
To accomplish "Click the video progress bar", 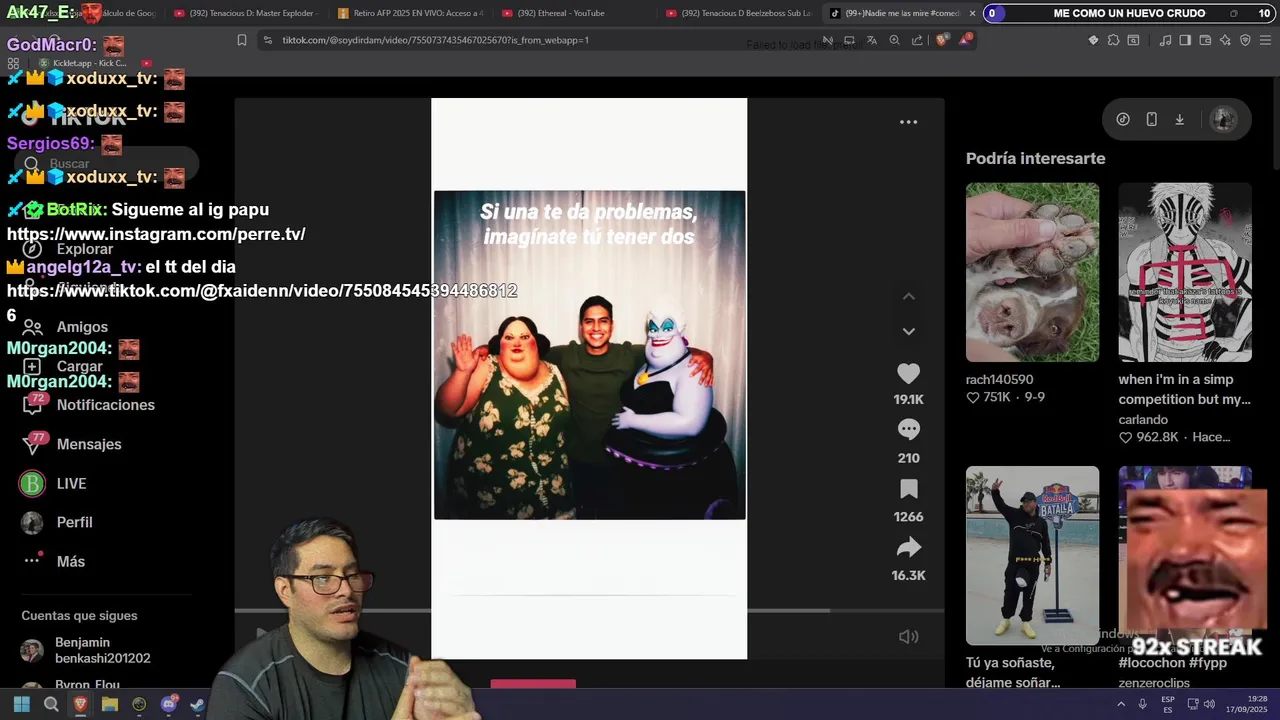I will [x=589, y=610].
